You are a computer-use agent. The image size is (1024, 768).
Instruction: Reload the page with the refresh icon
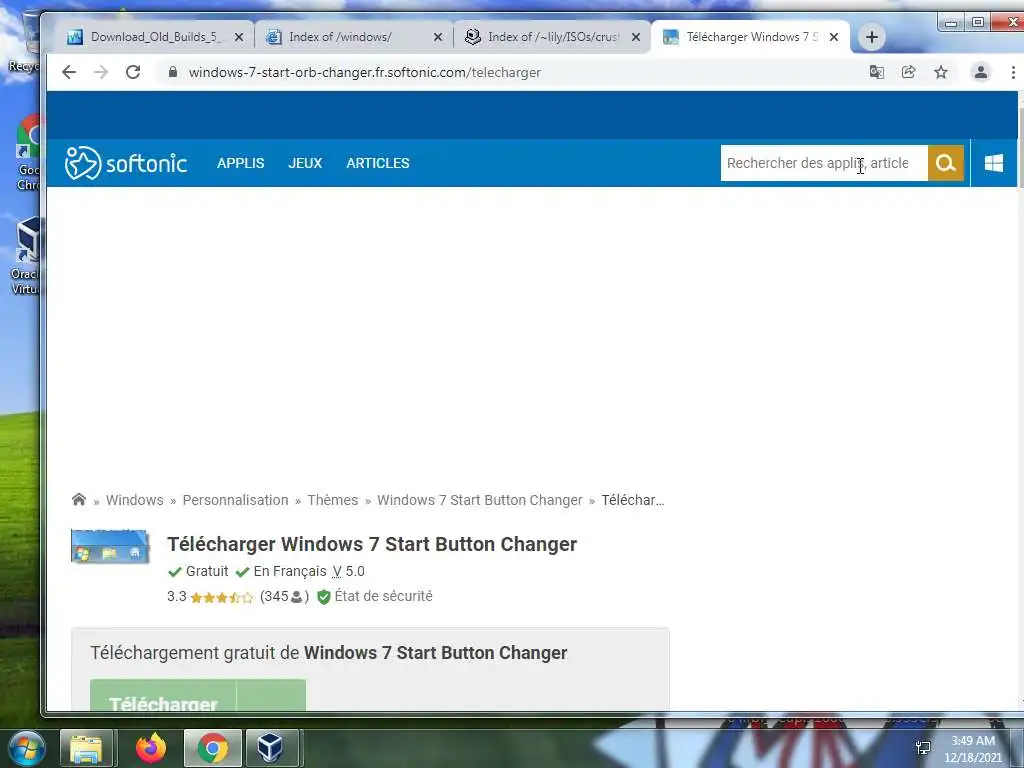[133, 72]
